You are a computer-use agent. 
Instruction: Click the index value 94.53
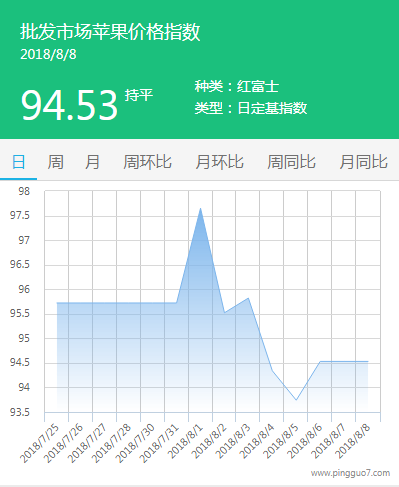tap(69, 105)
